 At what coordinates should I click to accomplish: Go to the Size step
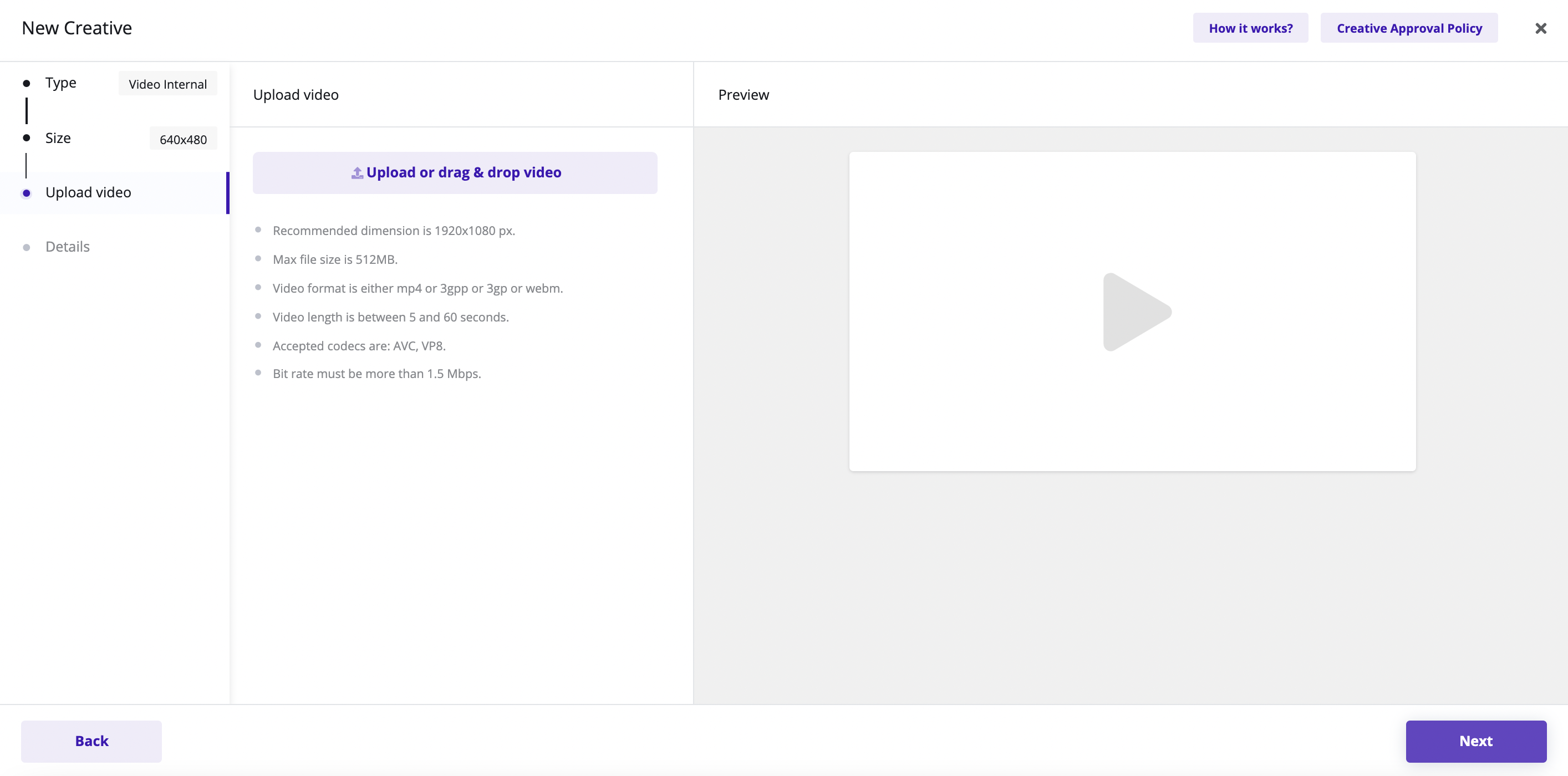(x=58, y=138)
